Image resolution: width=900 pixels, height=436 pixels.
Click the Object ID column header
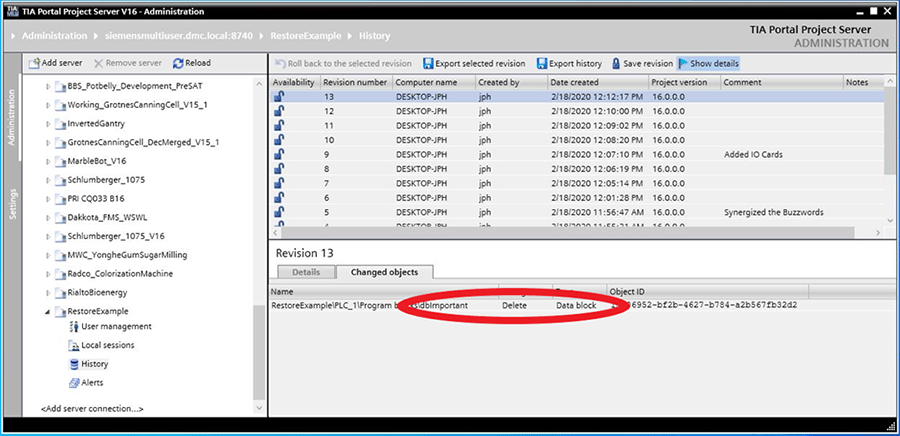pos(708,291)
